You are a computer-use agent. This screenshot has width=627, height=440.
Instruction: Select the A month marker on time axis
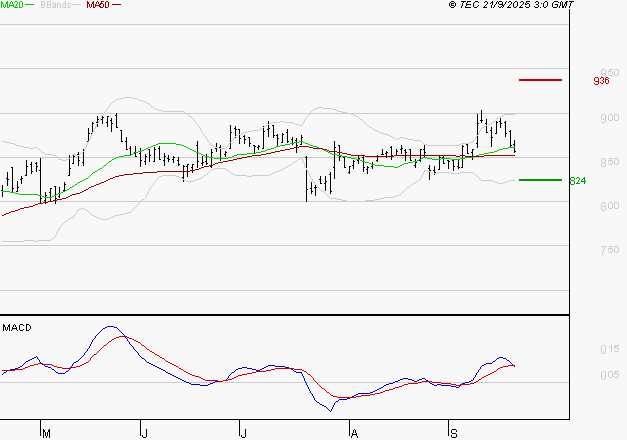pos(353,433)
